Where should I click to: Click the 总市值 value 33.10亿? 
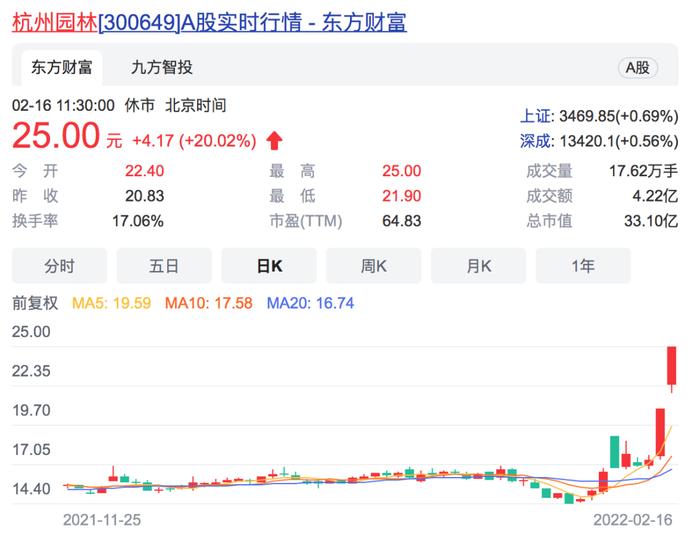651,221
